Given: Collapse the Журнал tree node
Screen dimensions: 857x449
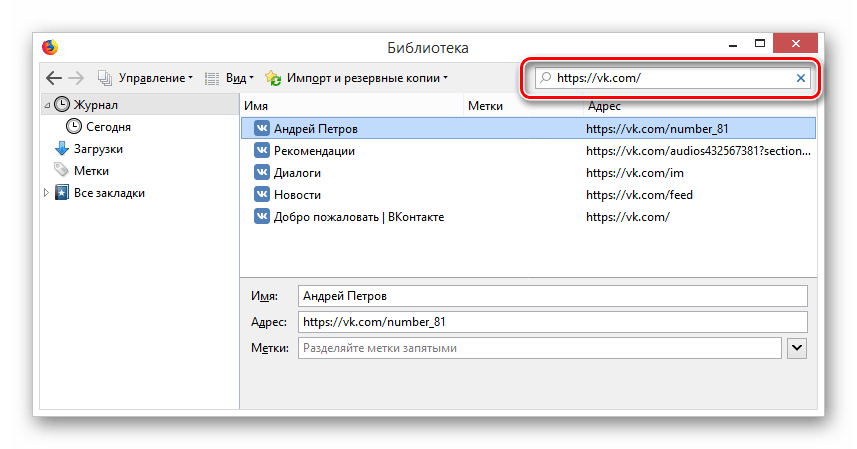Looking at the screenshot, I should [46, 104].
